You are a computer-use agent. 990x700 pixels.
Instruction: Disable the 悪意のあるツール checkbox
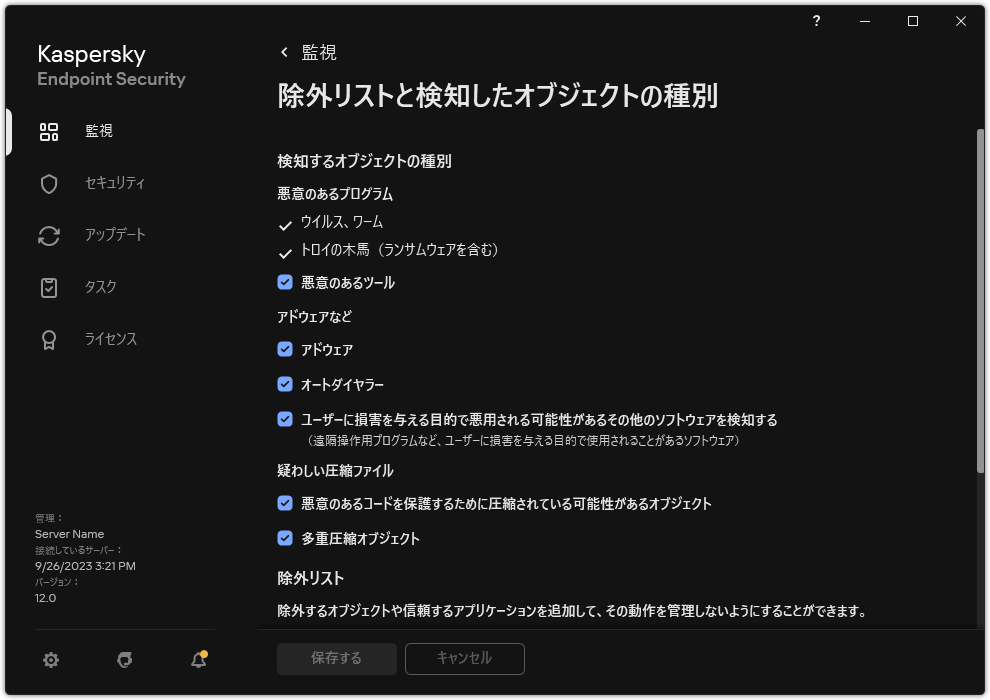(x=283, y=283)
